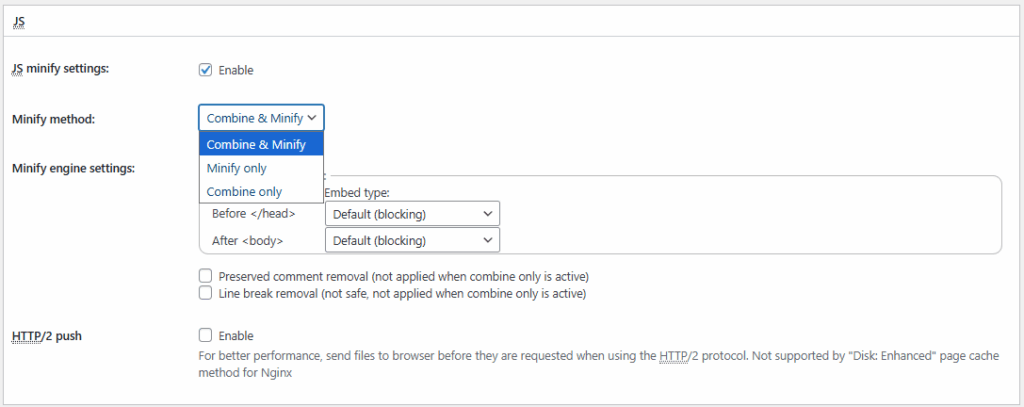Collapse the Minify method dropdown

pos(261,118)
